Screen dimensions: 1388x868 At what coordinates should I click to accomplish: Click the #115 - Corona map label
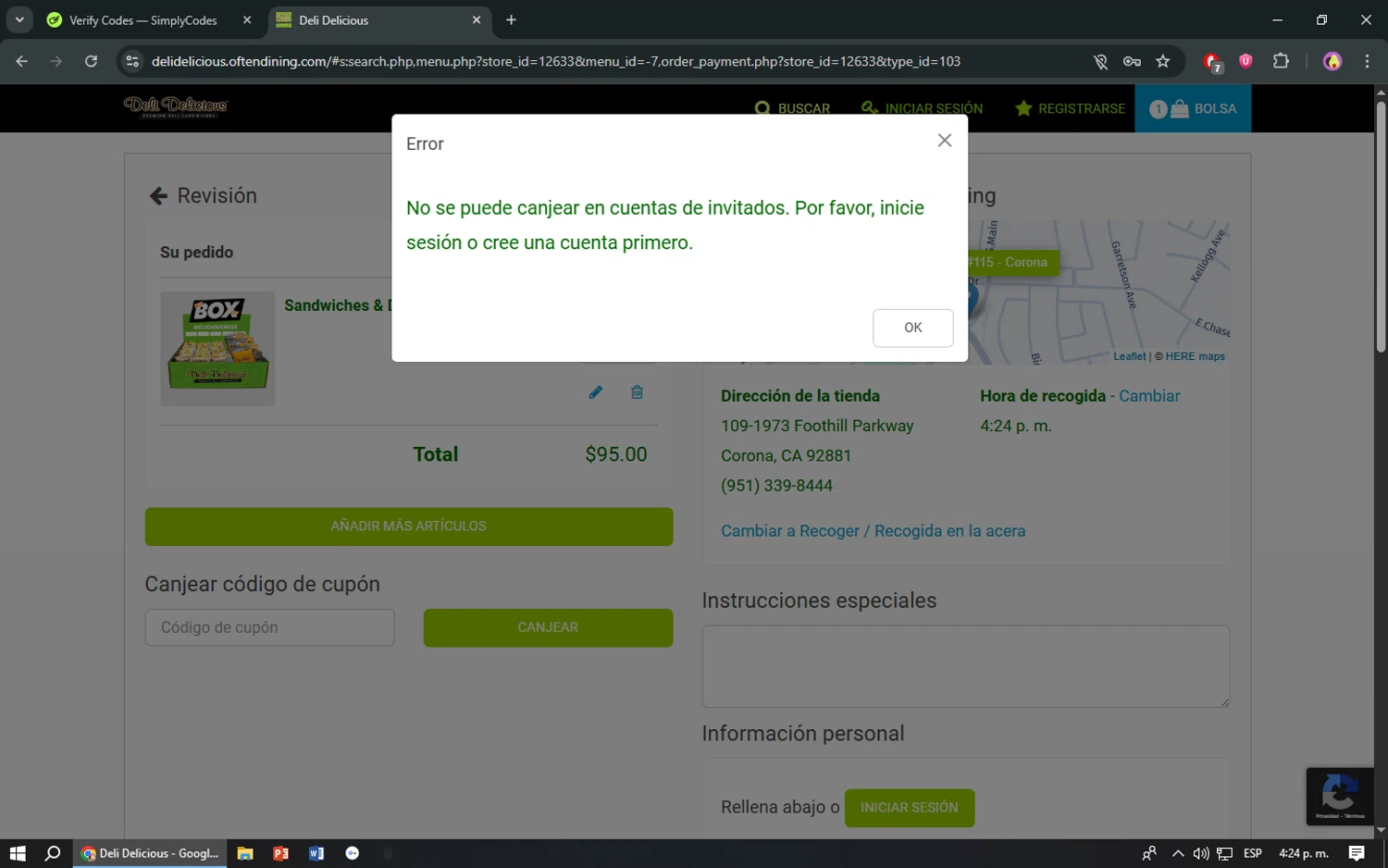coord(1012,262)
